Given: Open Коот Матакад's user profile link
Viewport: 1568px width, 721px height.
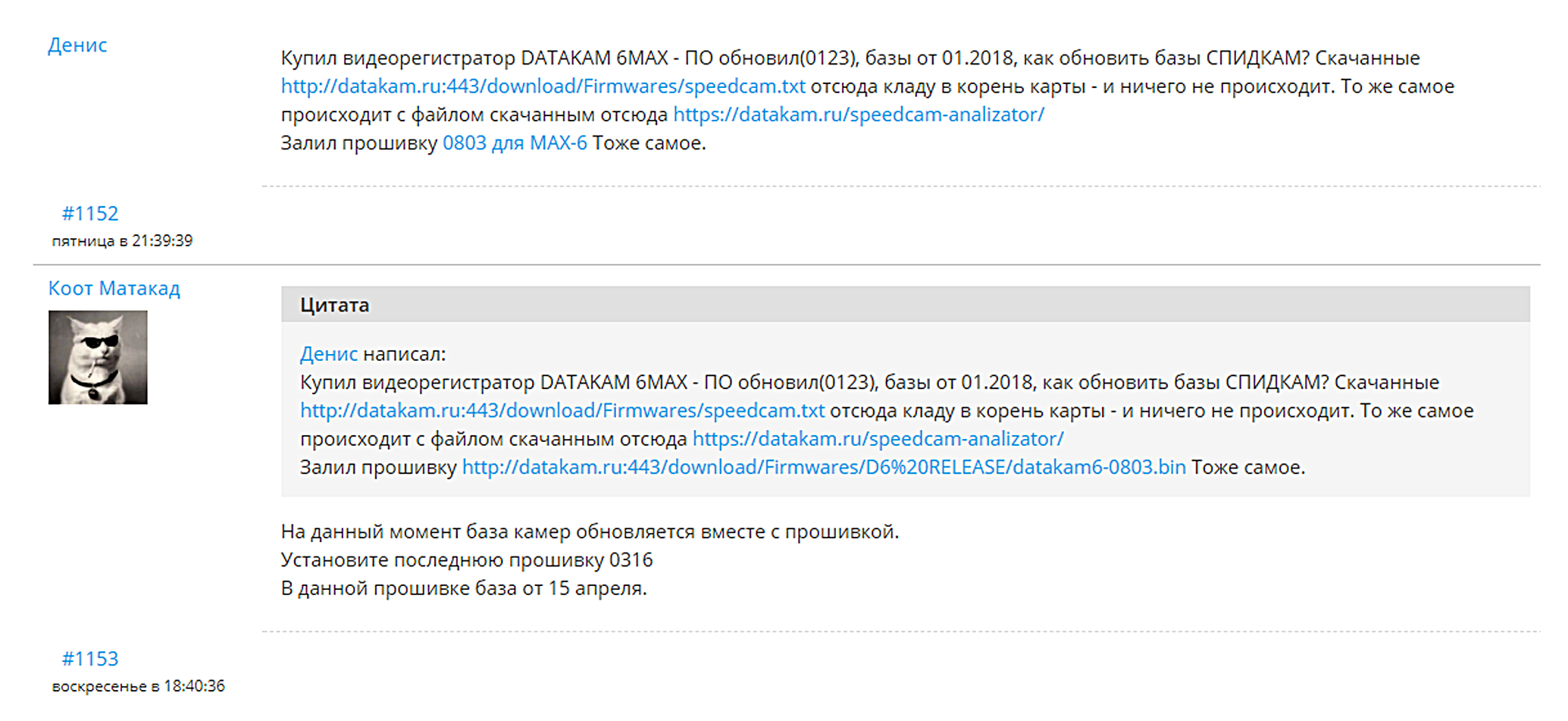Looking at the screenshot, I should (x=114, y=289).
